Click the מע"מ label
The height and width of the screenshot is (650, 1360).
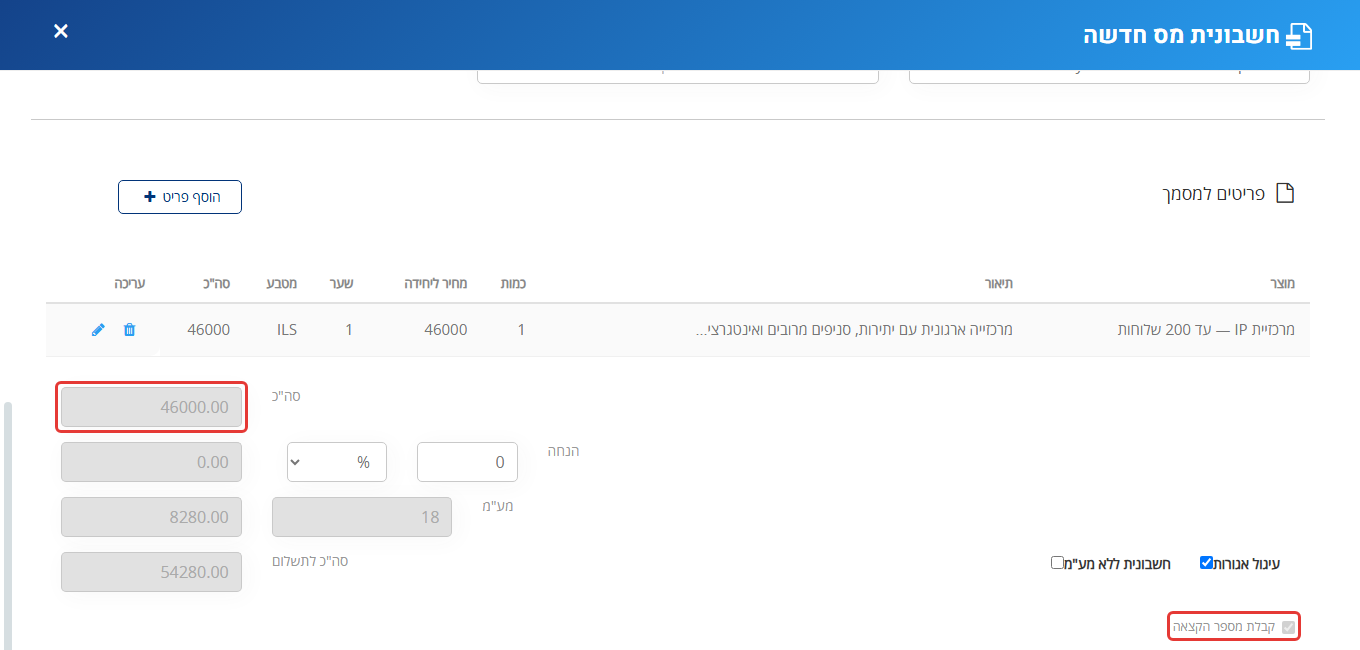click(x=498, y=506)
